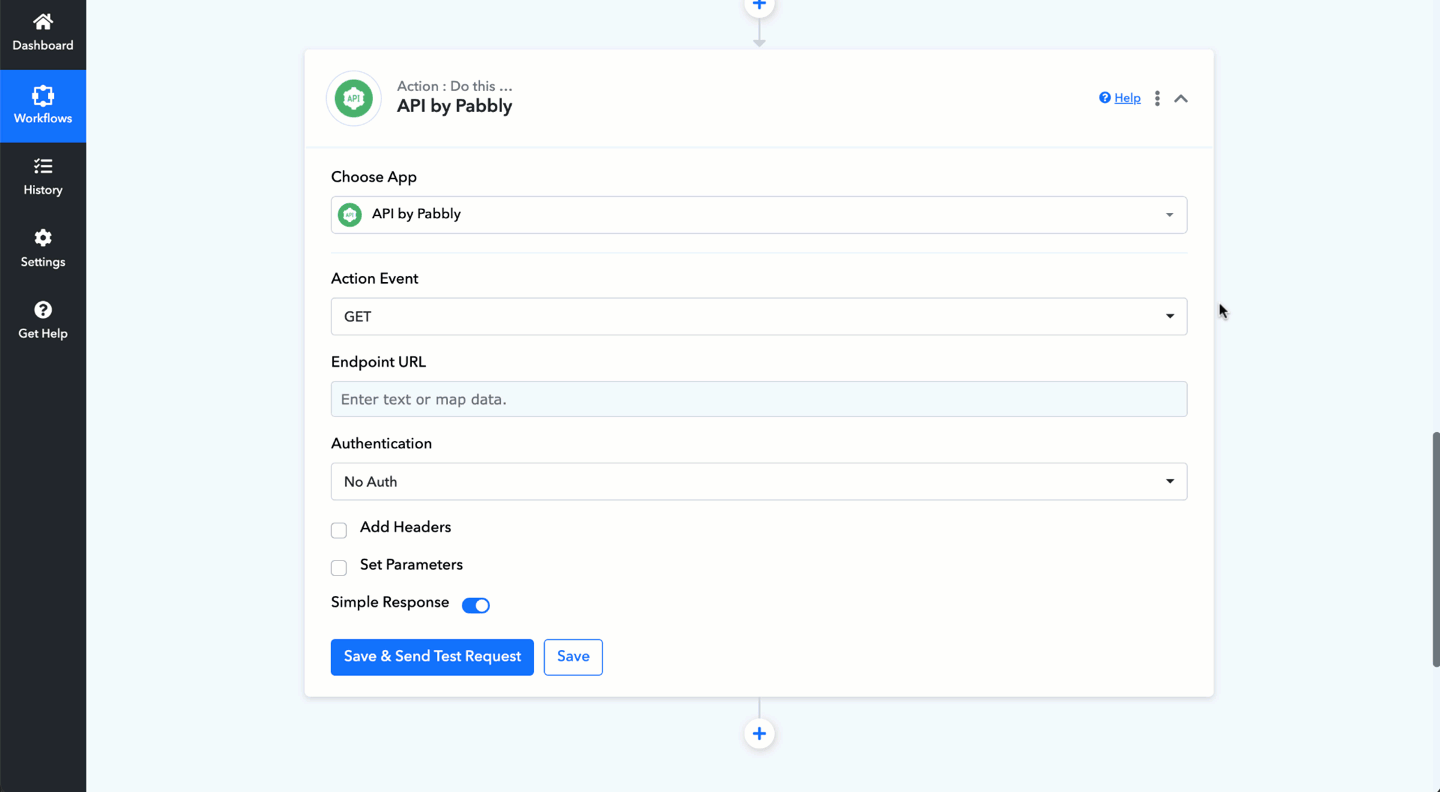Add a new step with the bottom plus button
This screenshot has height=792, width=1440.
coord(759,734)
